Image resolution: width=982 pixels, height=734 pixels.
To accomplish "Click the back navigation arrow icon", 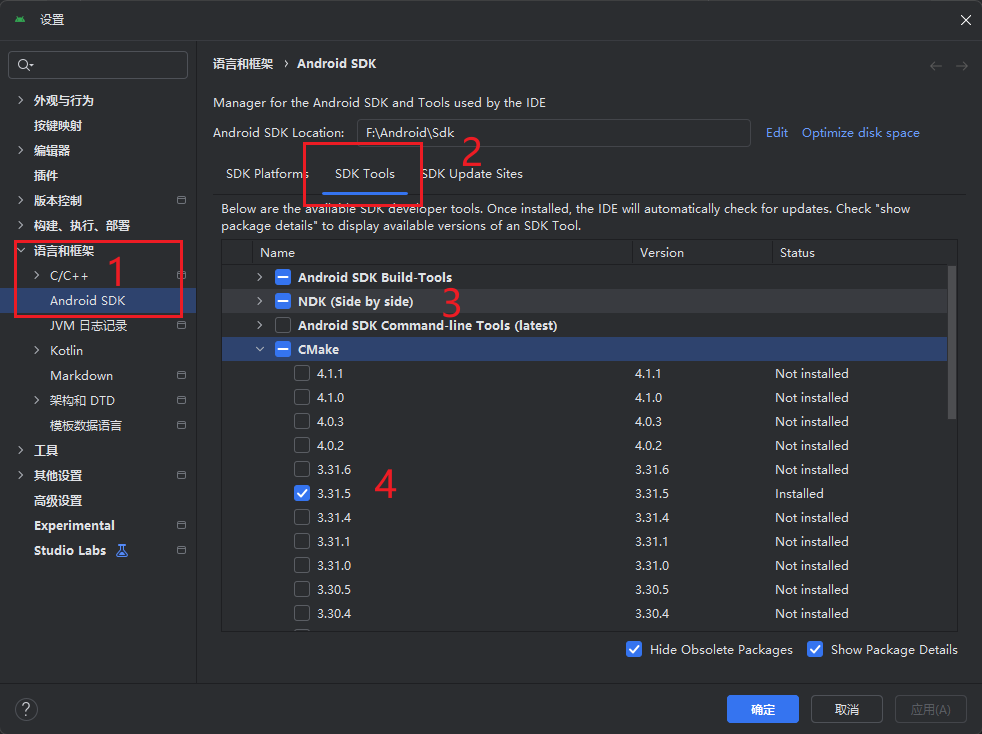I will [x=936, y=66].
